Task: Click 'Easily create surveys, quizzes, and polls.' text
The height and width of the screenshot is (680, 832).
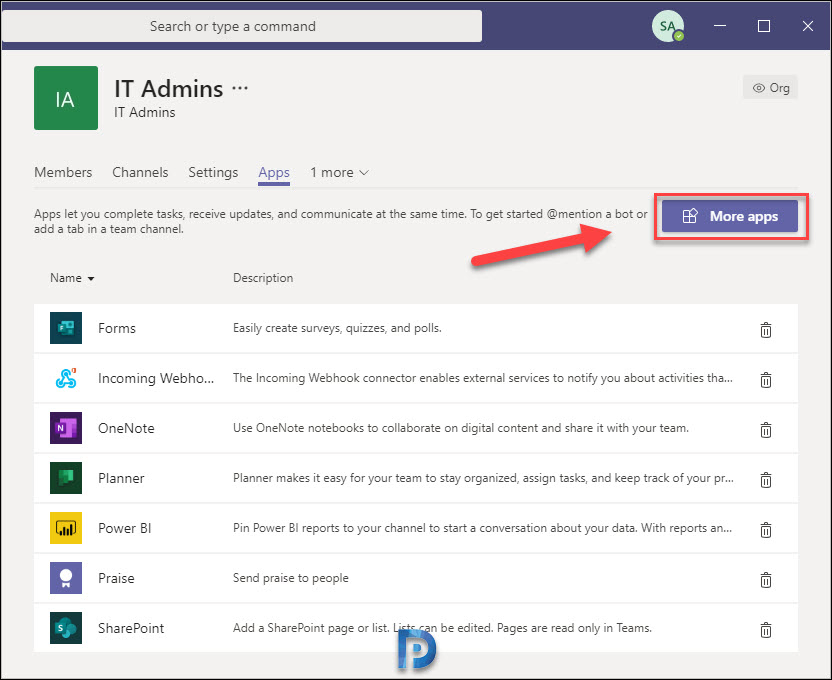Action: tap(337, 328)
